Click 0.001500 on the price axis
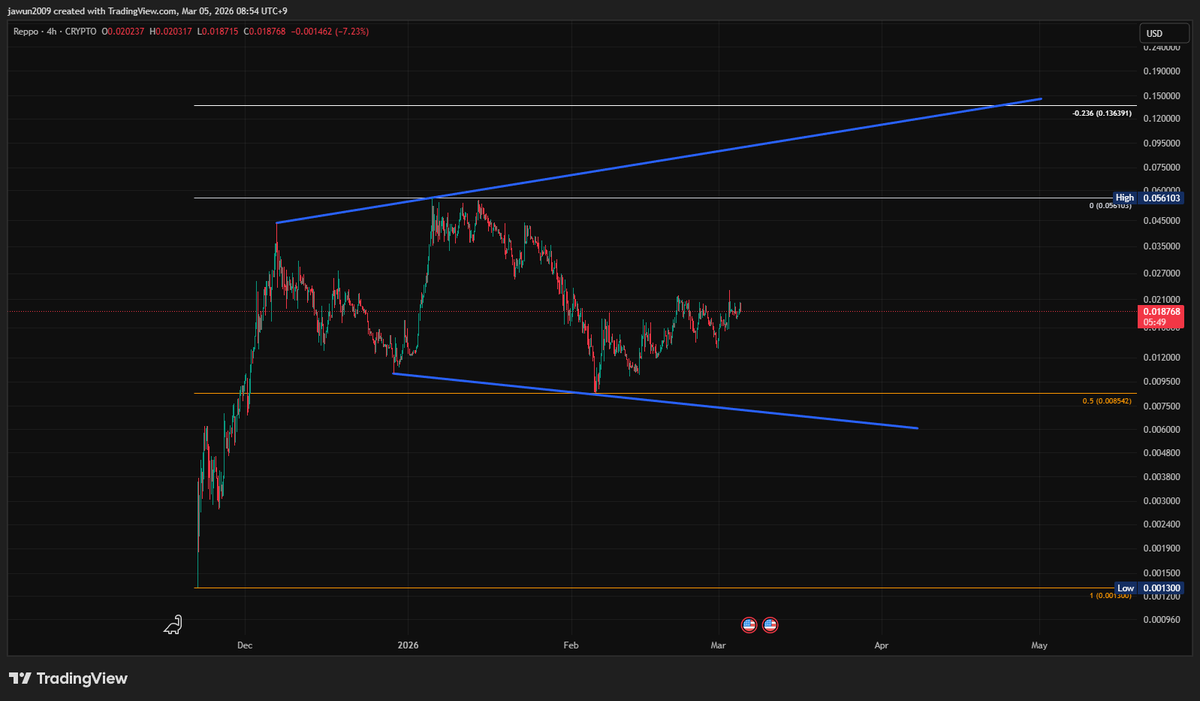1200x701 pixels. [x=1160, y=572]
